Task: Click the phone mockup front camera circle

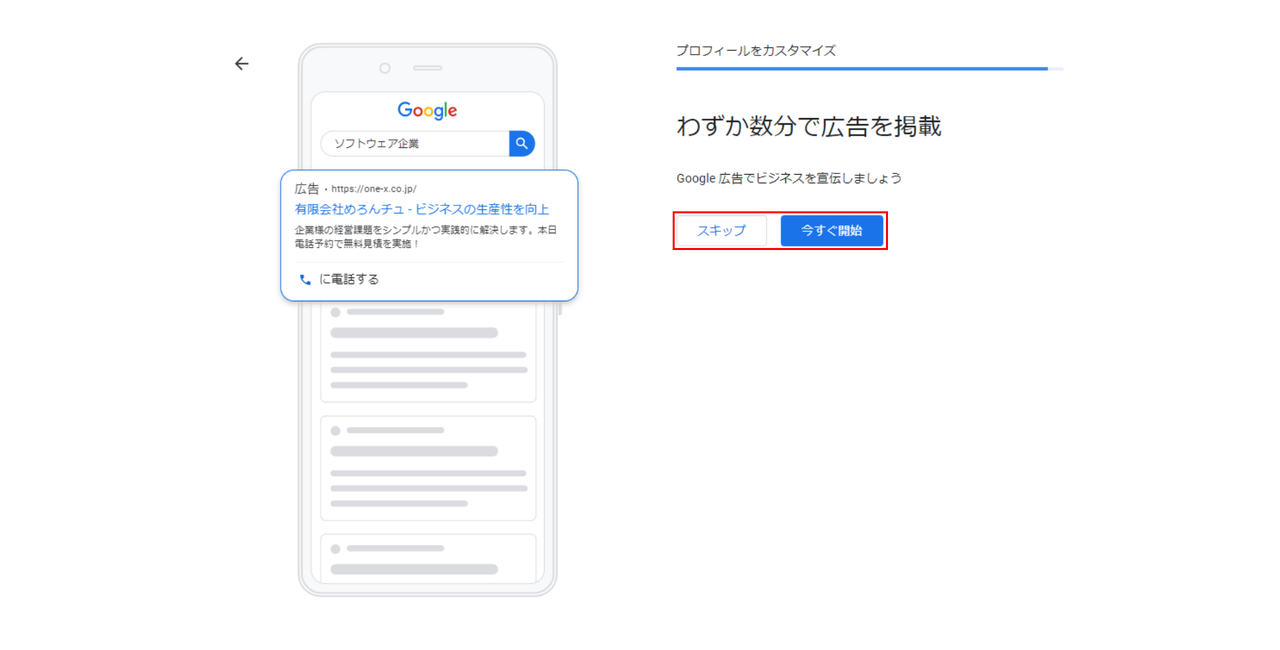Action: (x=385, y=68)
